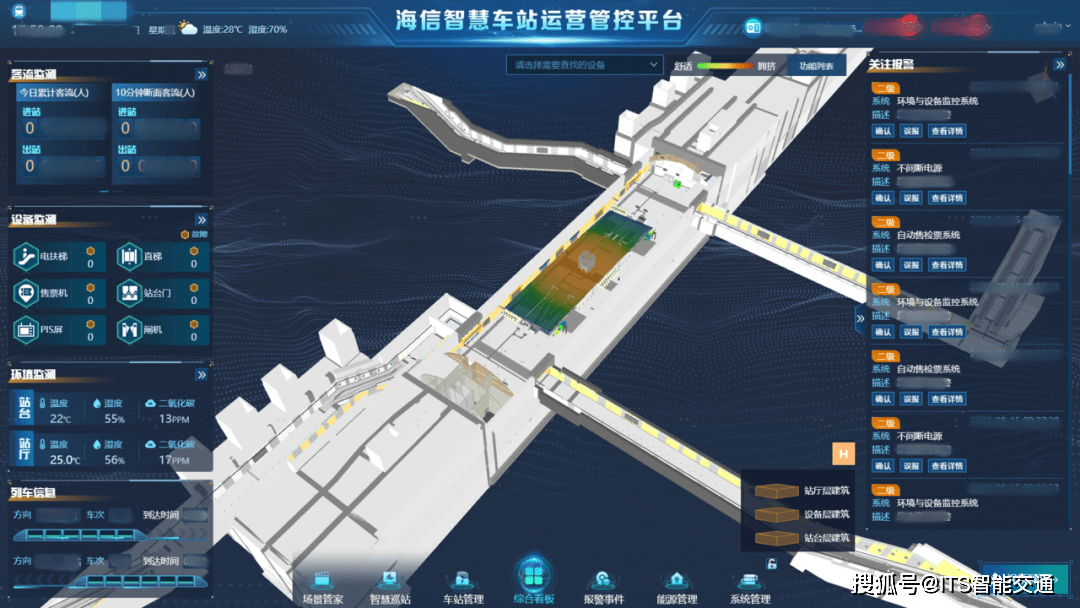The width and height of the screenshot is (1080, 608).
Task: Click 确认 on the first 环境与设备监控系统 alarm
Action: pyautogui.click(x=882, y=131)
